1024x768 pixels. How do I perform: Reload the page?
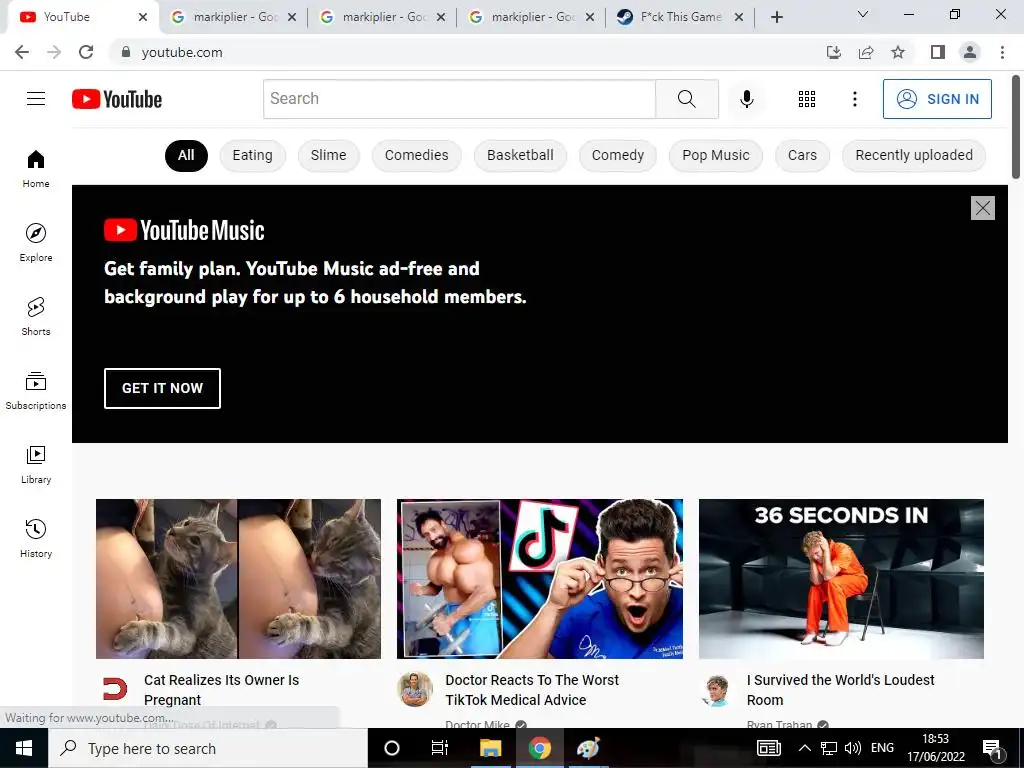pos(86,52)
